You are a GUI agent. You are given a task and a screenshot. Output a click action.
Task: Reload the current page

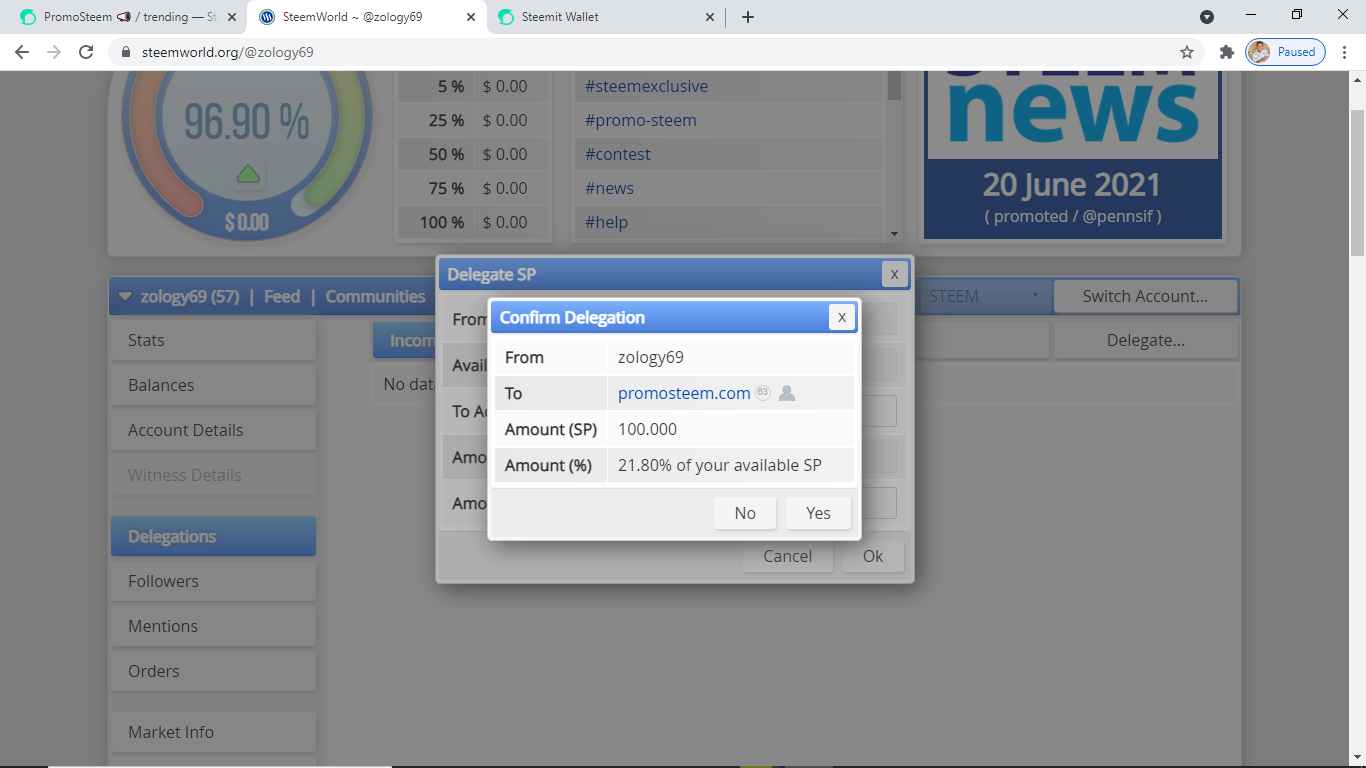86,52
